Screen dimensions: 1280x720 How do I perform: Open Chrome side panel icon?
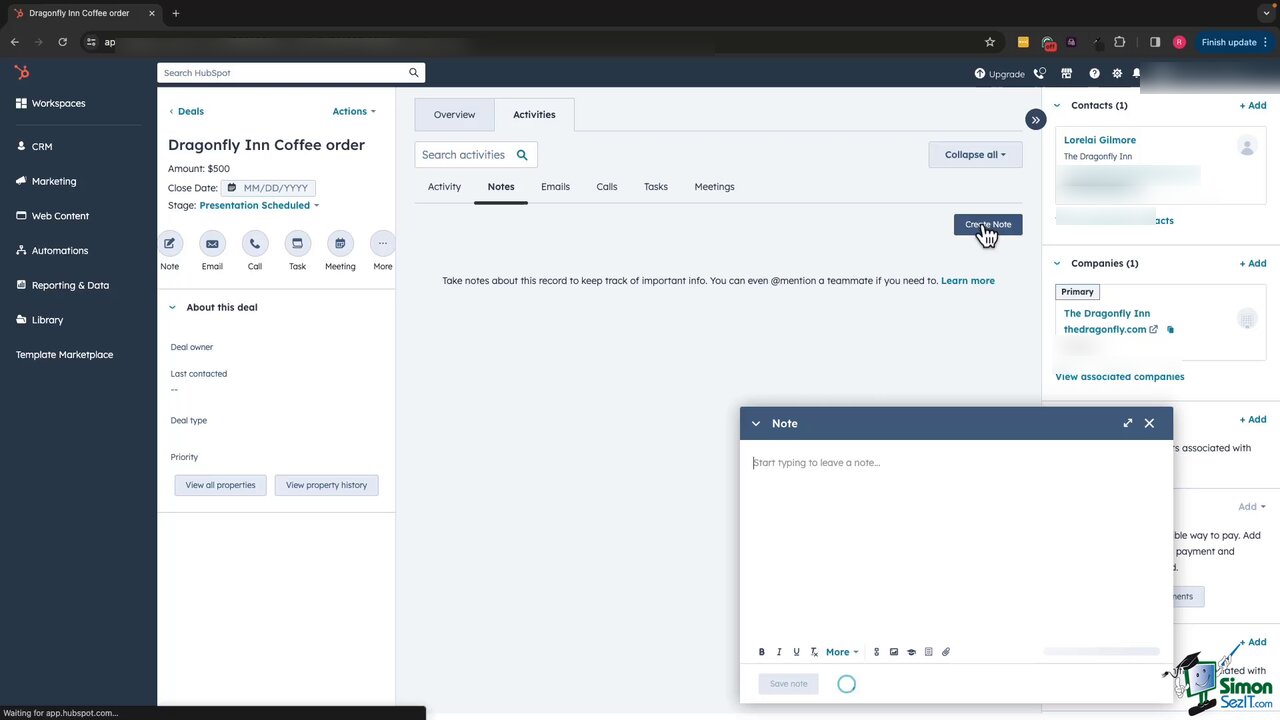(x=1155, y=42)
